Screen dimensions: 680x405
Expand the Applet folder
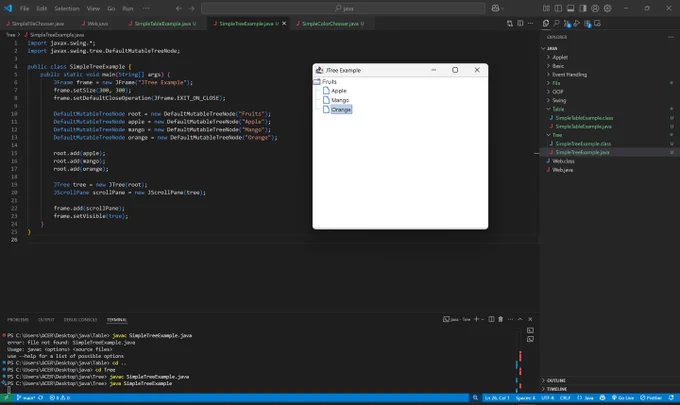click(x=560, y=57)
